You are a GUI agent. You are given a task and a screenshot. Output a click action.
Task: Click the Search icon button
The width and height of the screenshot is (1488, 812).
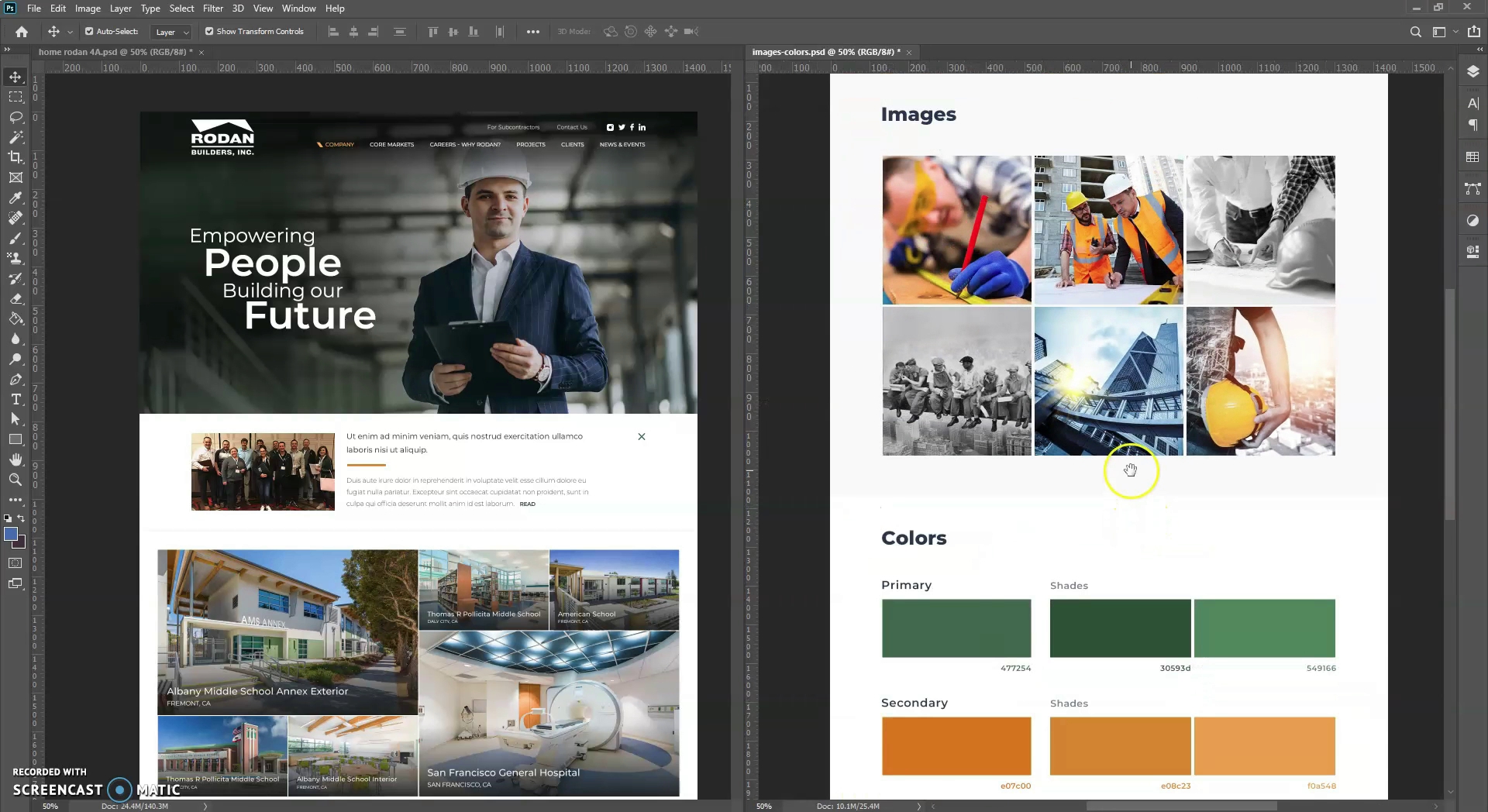1415,32
